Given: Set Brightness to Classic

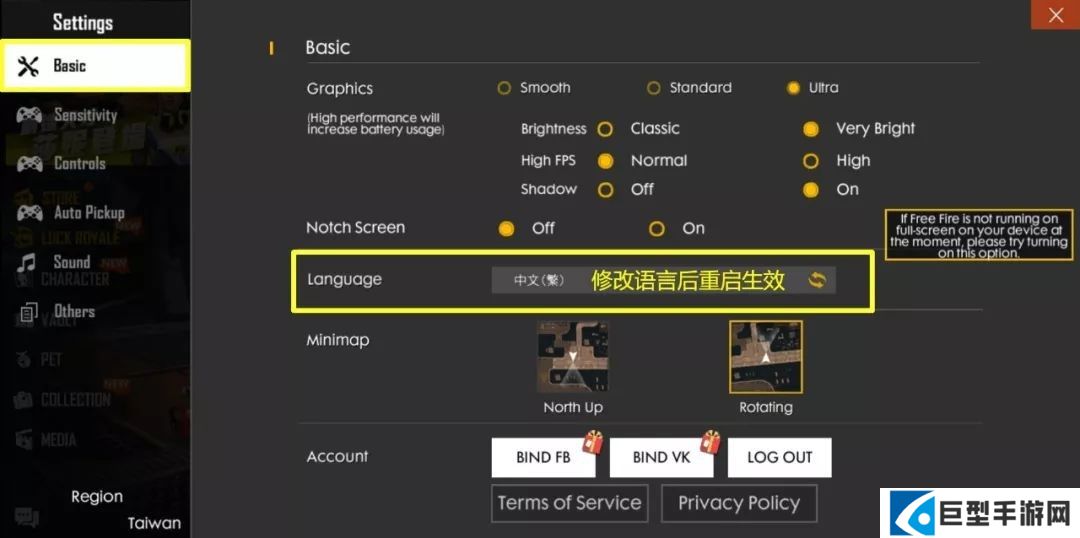Looking at the screenshot, I should tap(605, 129).
